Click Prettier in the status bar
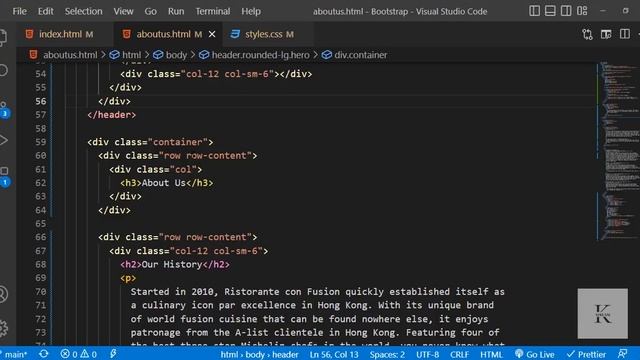The width and height of the screenshot is (640, 360). click(x=586, y=354)
